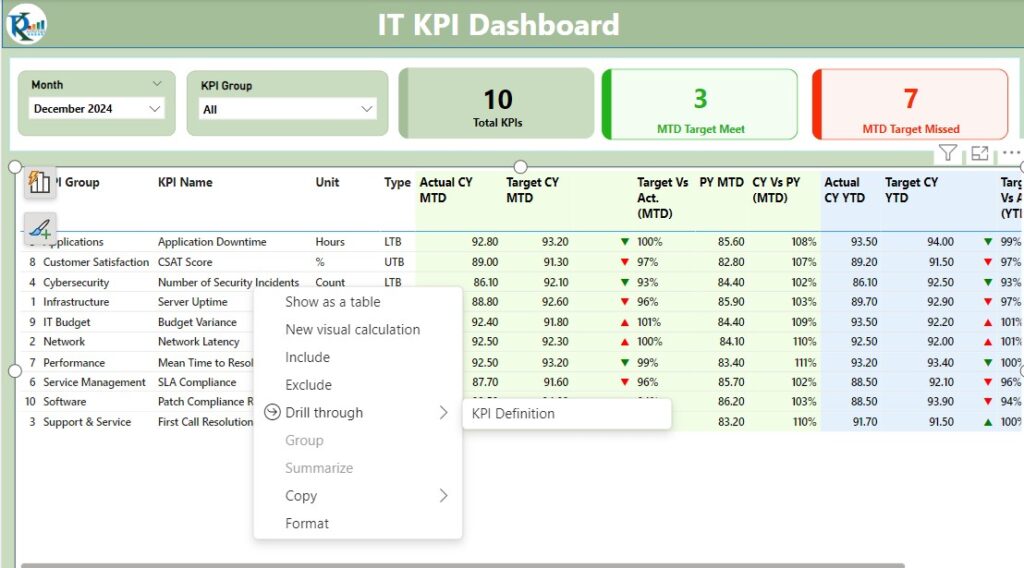The width and height of the screenshot is (1024, 568).
Task: Click the Group menu entry
Action: coord(304,440)
